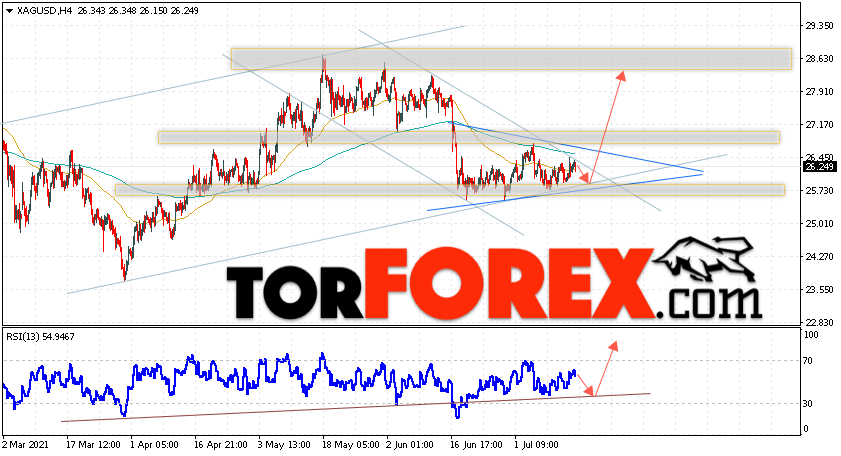Image resolution: width=841 pixels, height=456 pixels.
Task: Select the current price label 26.249
Action: point(819,167)
